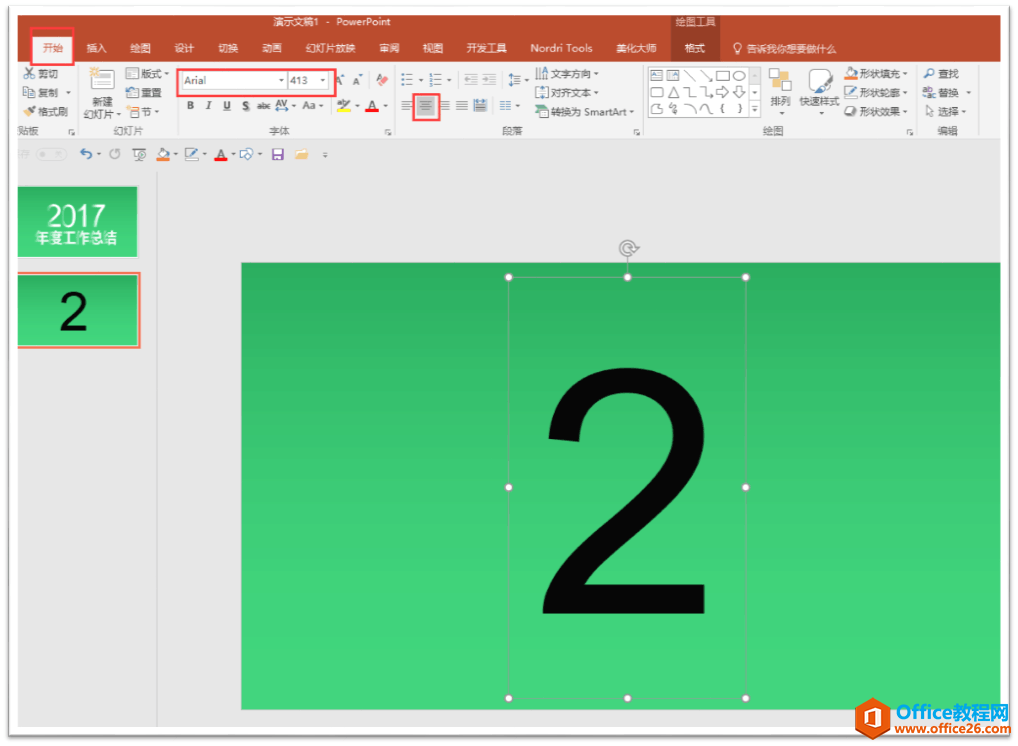The width and height of the screenshot is (1018, 746).
Task: Switch to the Insert (插入) tab
Action: [x=96, y=48]
